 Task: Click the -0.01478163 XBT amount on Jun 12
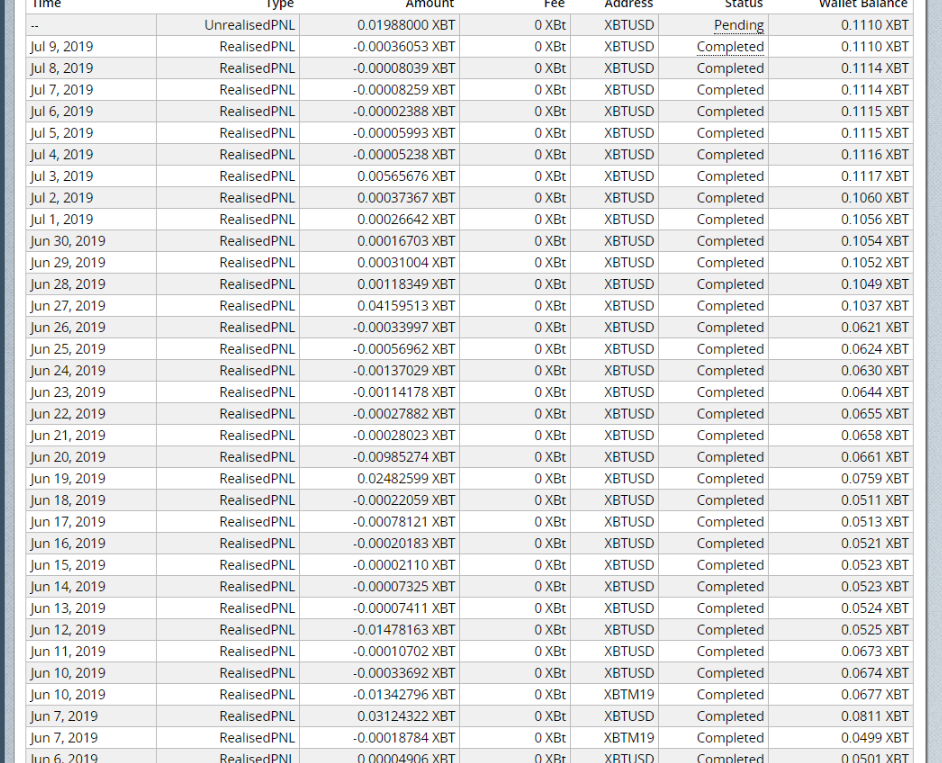[404, 630]
